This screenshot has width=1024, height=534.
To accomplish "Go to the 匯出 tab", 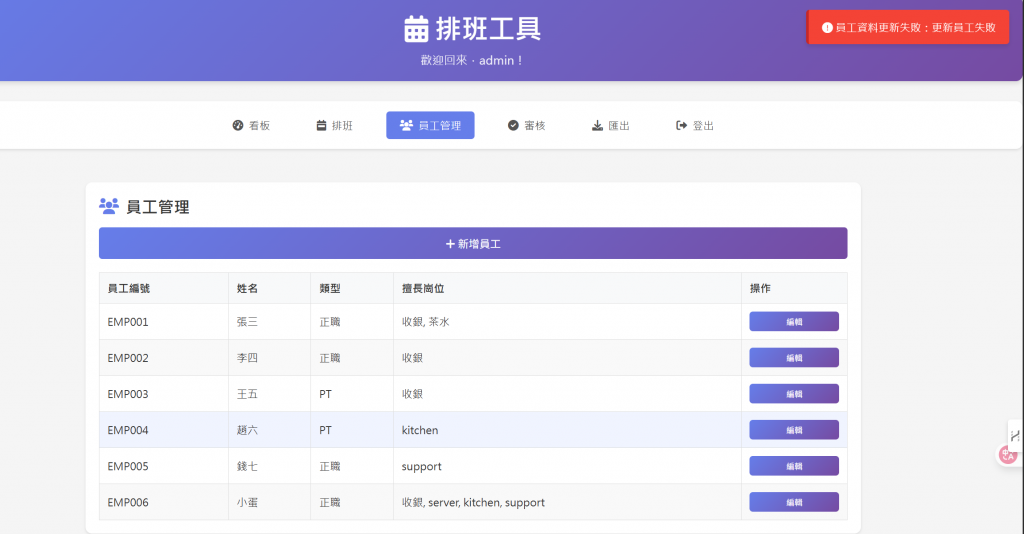I will coord(611,125).
